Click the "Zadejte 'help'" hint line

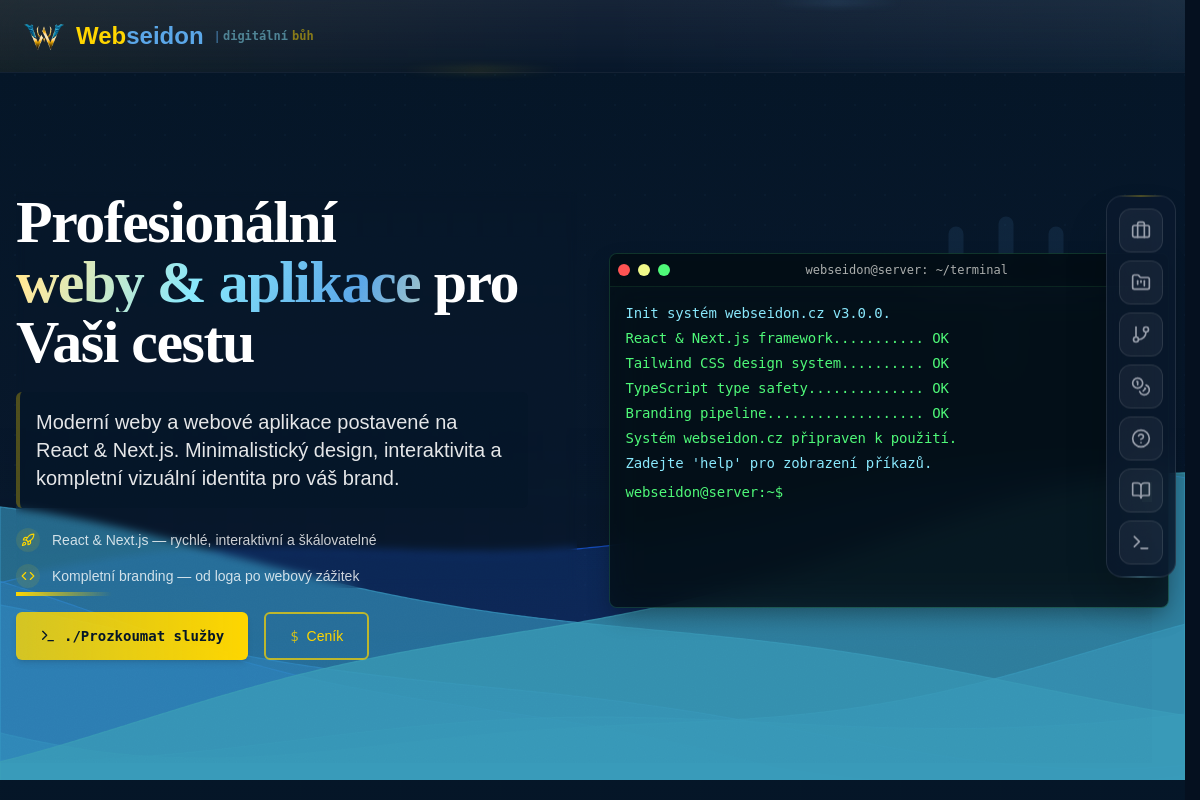coord(779,463)
